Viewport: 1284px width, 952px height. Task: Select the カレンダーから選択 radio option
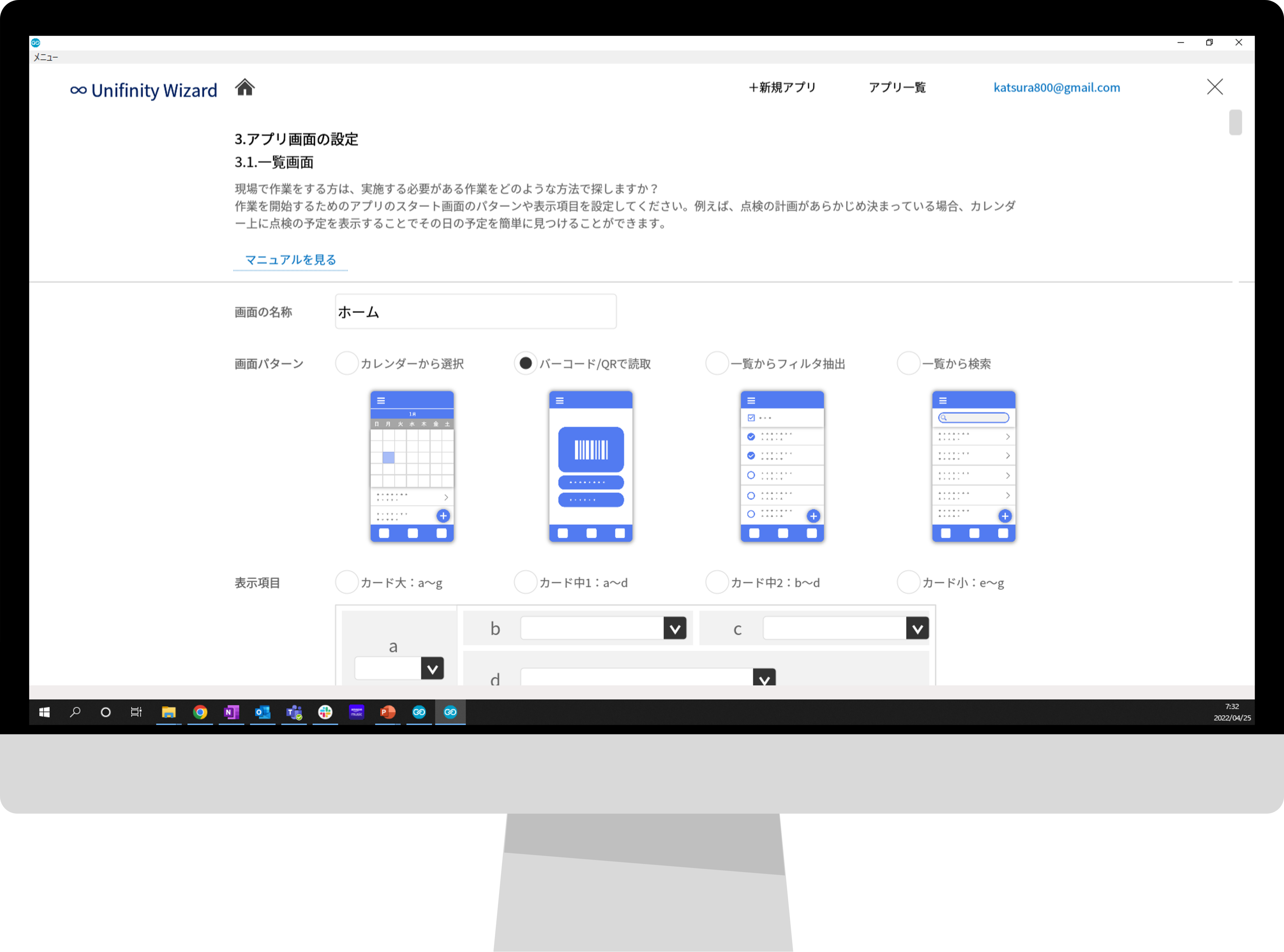(x=346, y=364)
